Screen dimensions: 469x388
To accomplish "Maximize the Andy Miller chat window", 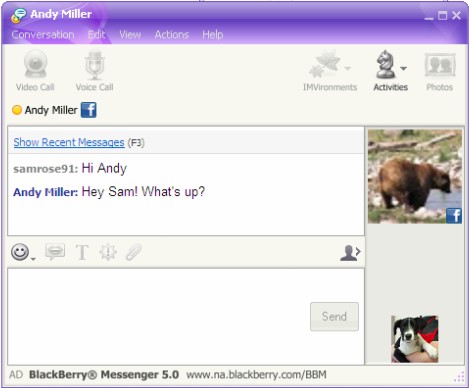I will point(443,16).
